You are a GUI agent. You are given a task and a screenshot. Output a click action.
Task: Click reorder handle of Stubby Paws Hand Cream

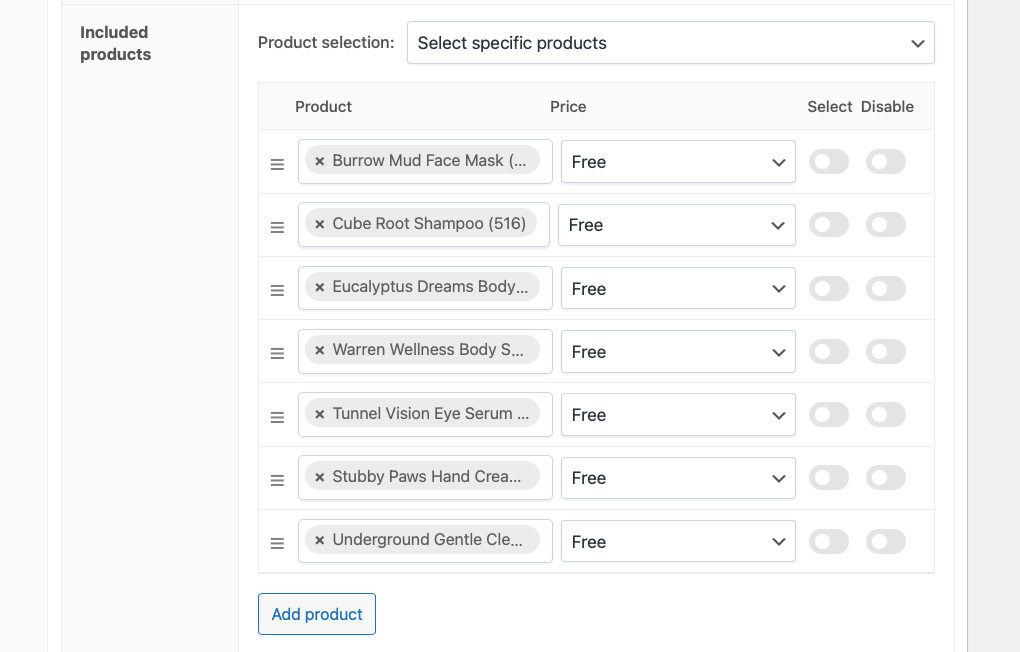coord(277,480)
